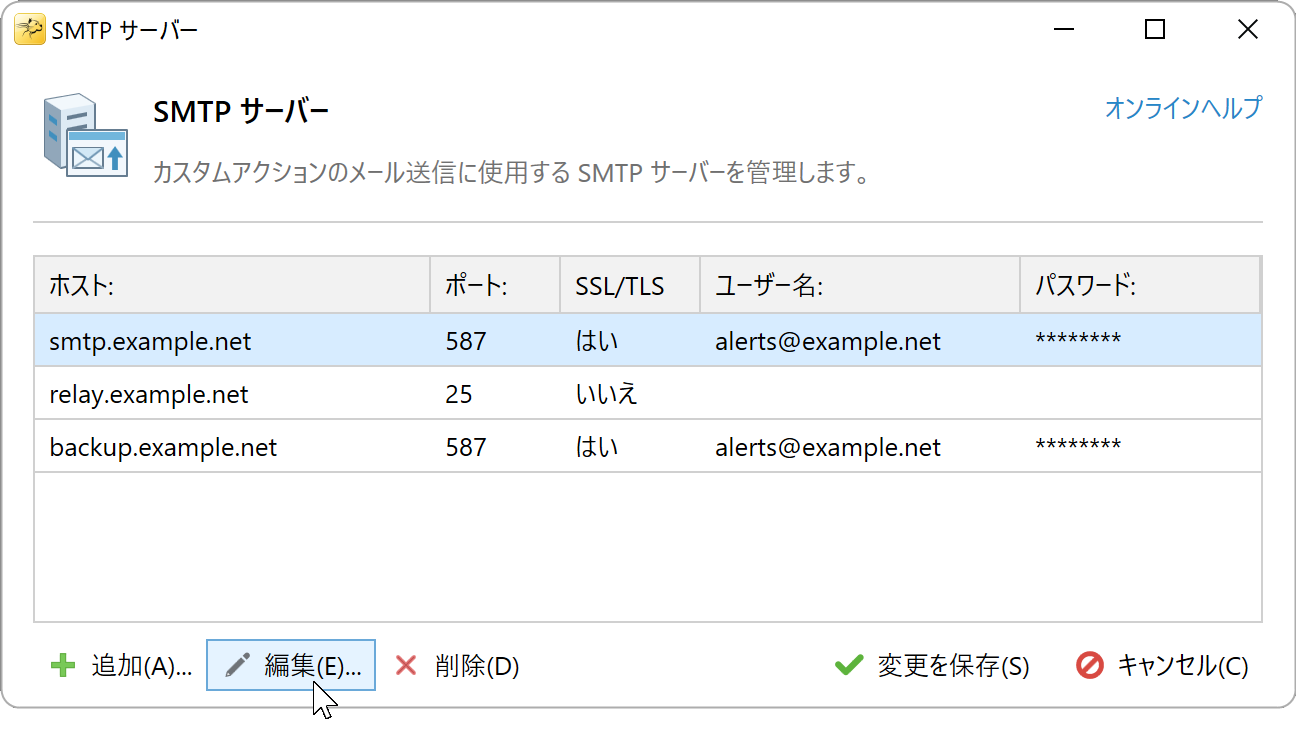Select the backup.example.net row
The height and width of the screenshot is (750, 1296).
[648, 447]
